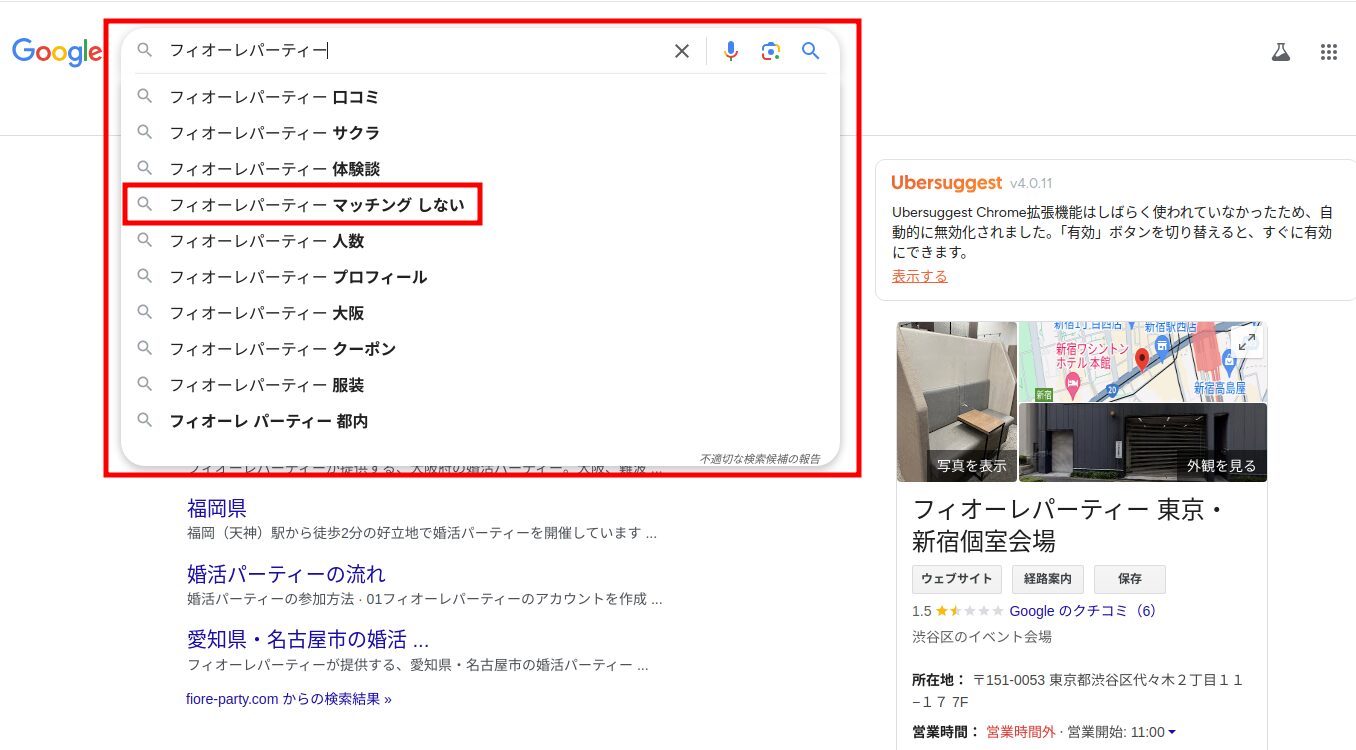Select suggestion フィオーレパーティー クーポン
This screenshot has height=750, width=1356.
pos(480,349)
